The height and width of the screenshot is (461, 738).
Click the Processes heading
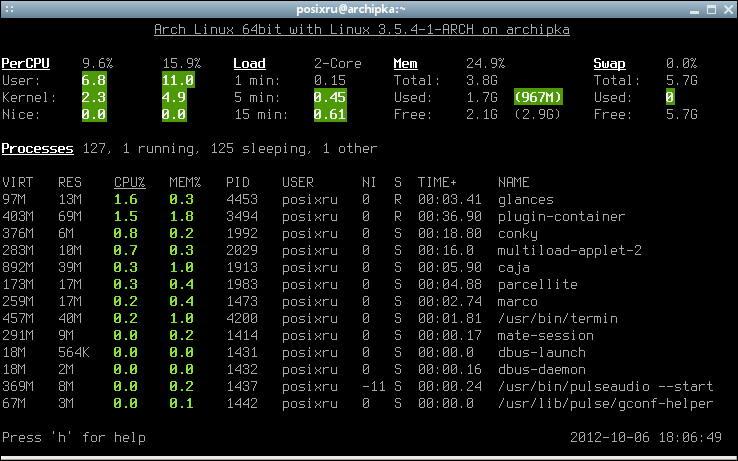tap(37, 148)
